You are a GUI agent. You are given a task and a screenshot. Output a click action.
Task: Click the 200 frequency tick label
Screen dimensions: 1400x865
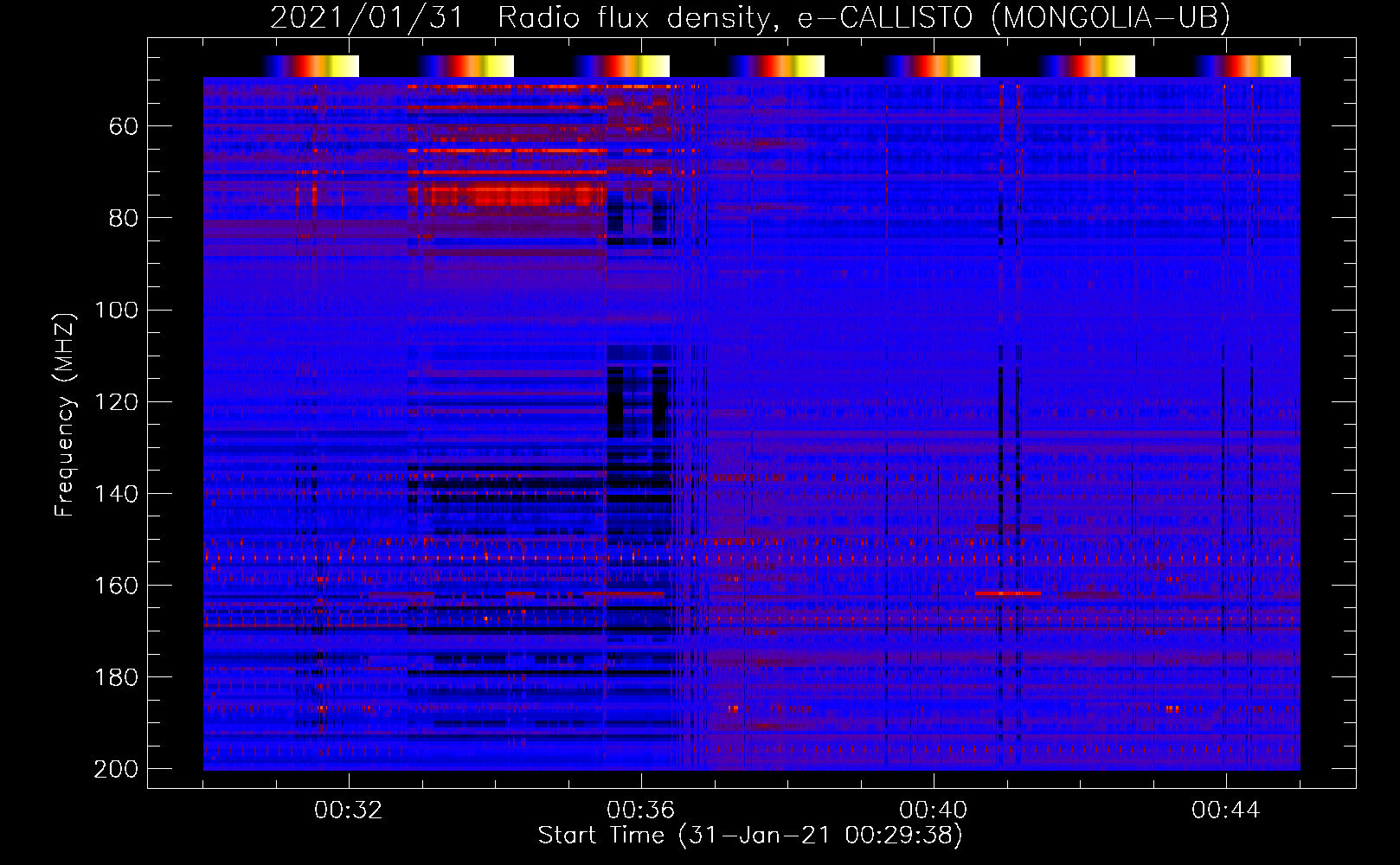point(117,769)
